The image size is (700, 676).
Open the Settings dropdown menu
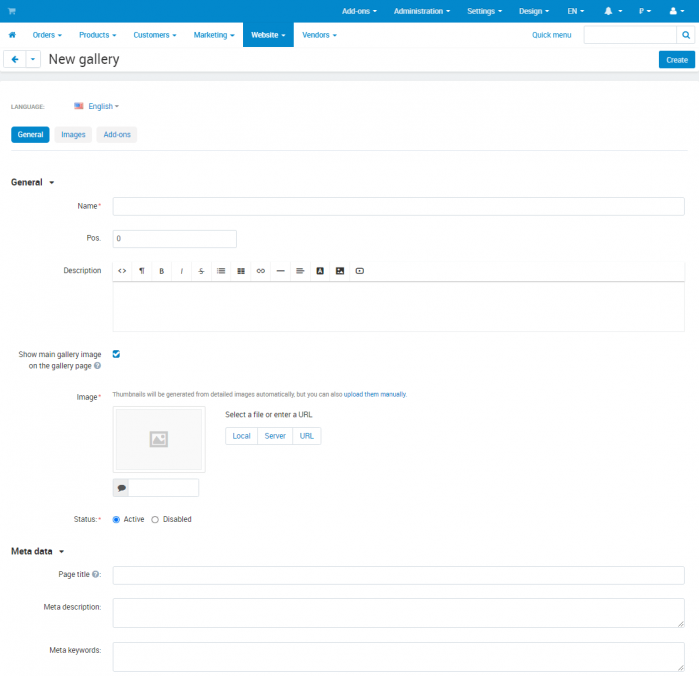point(484,11)
